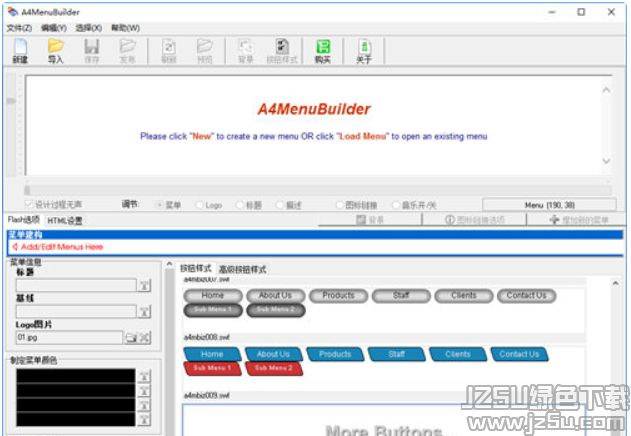The image size is (631, 436).
Task: Click into the 标题 text field
Action: coord(76,285)
